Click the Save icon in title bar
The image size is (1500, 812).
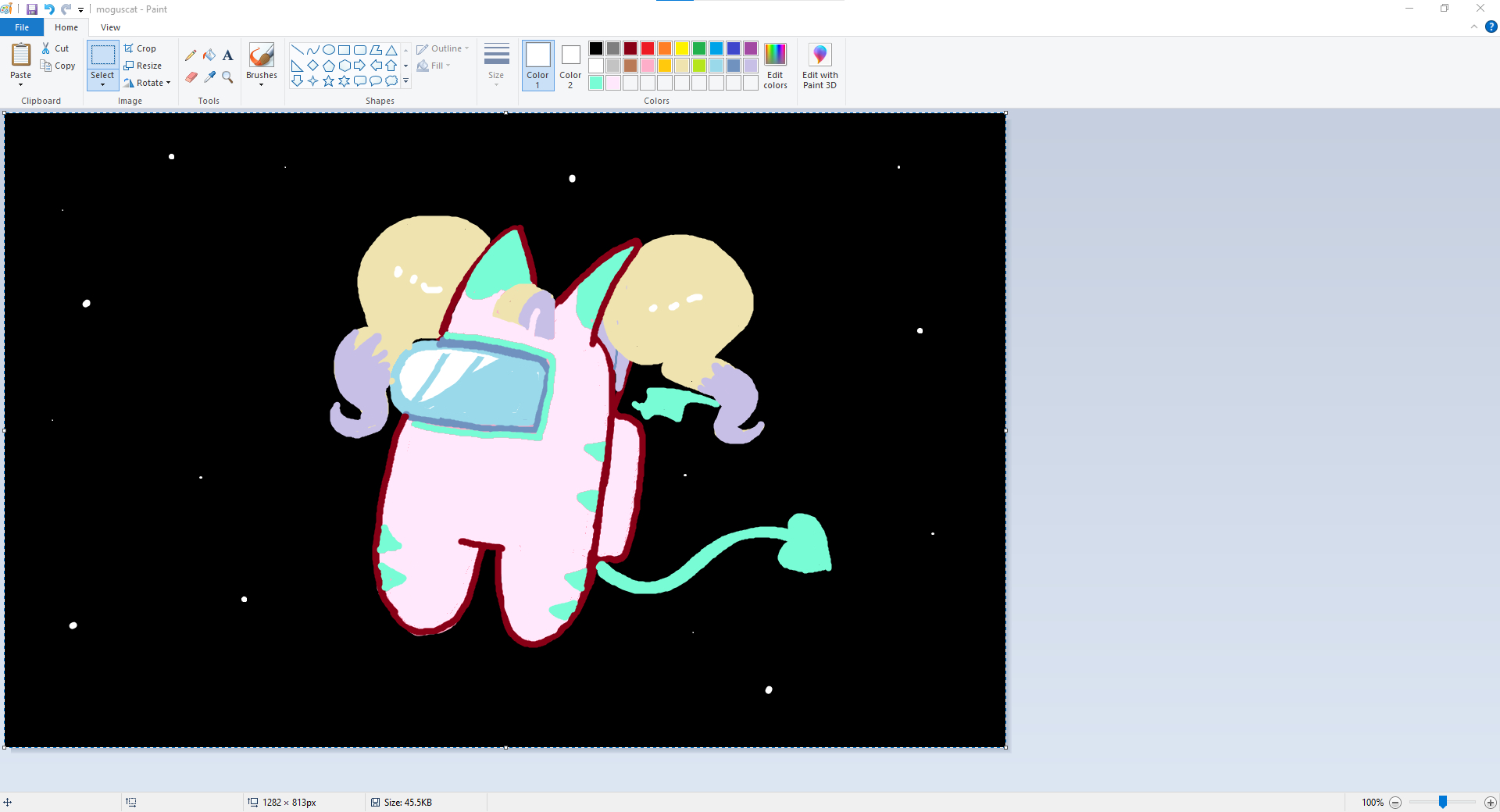32,9
